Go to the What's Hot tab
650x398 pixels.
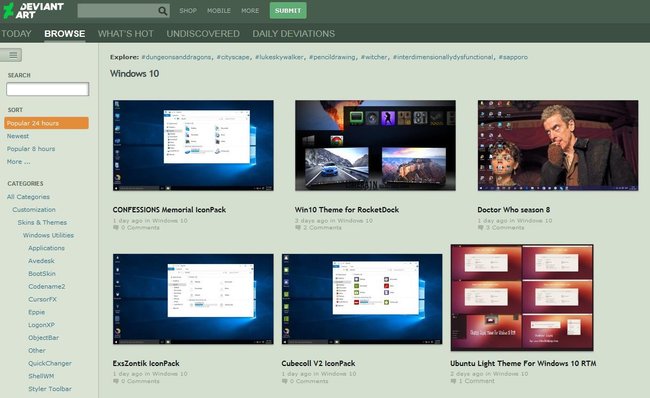click(x=126, y=34)
